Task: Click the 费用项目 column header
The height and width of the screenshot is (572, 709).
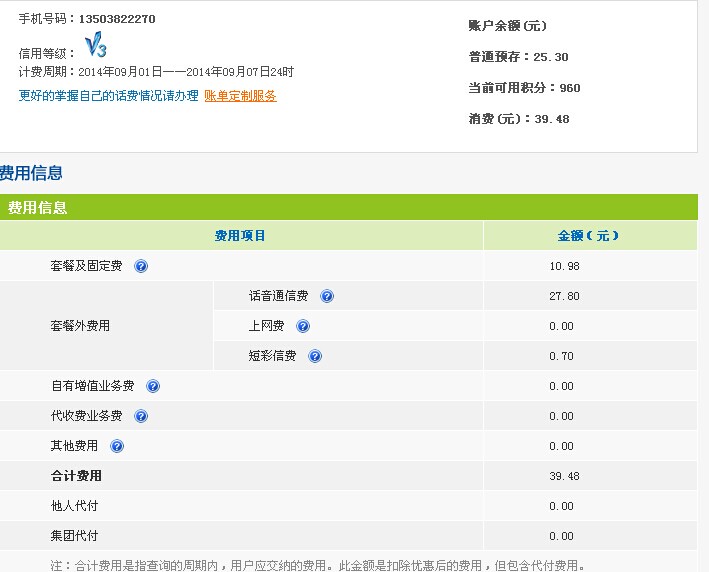Action: 240,236
